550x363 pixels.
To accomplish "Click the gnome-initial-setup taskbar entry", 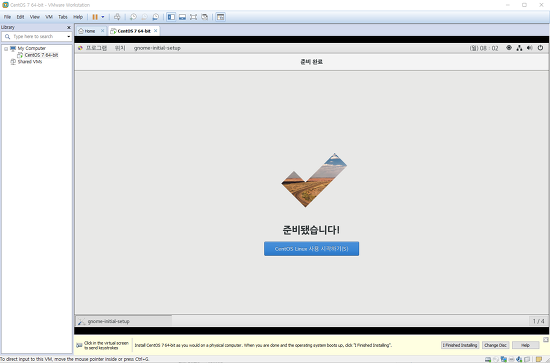I will pos(124,321).
